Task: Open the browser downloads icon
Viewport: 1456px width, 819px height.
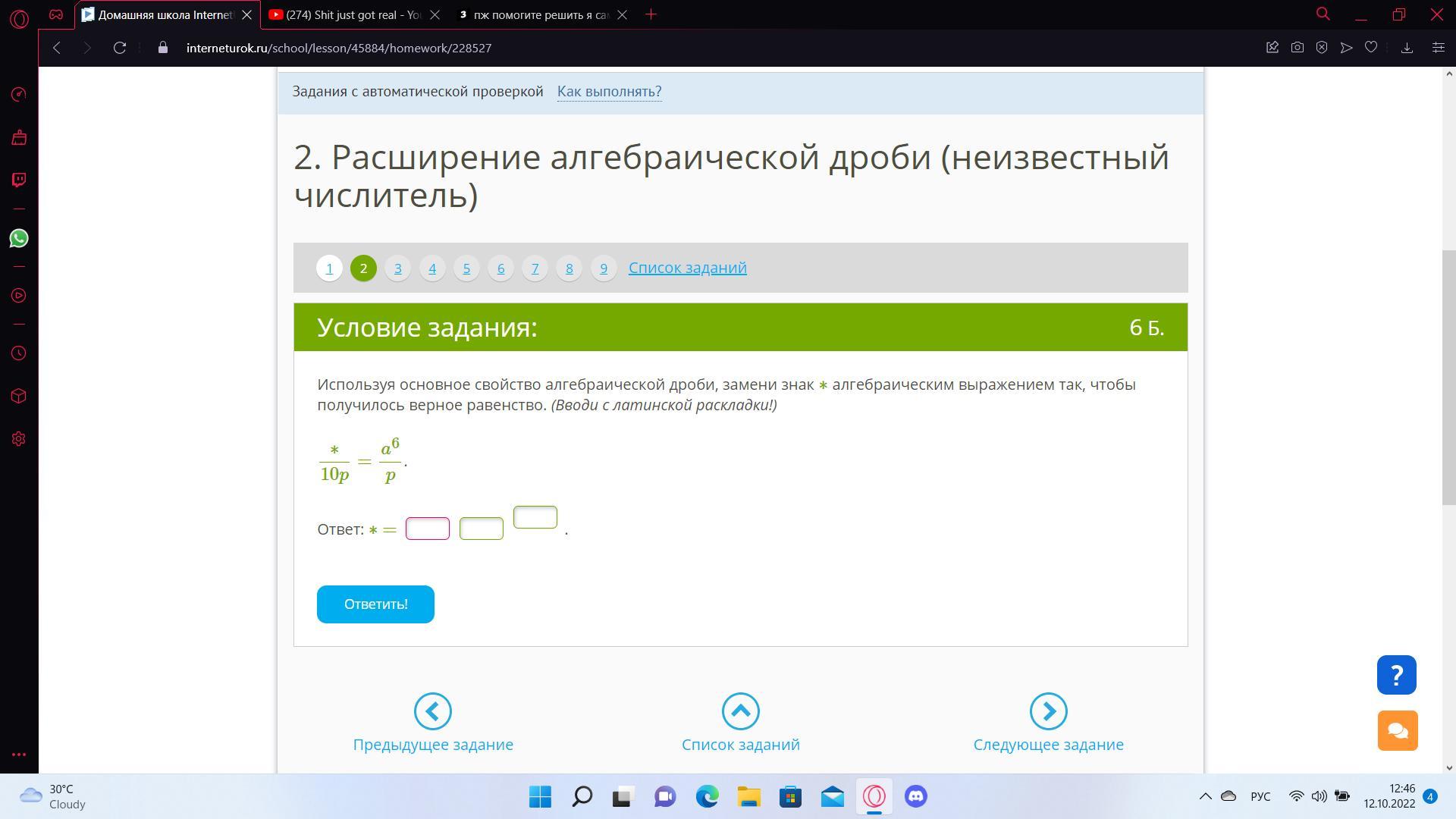Action: coord(1407,48)
